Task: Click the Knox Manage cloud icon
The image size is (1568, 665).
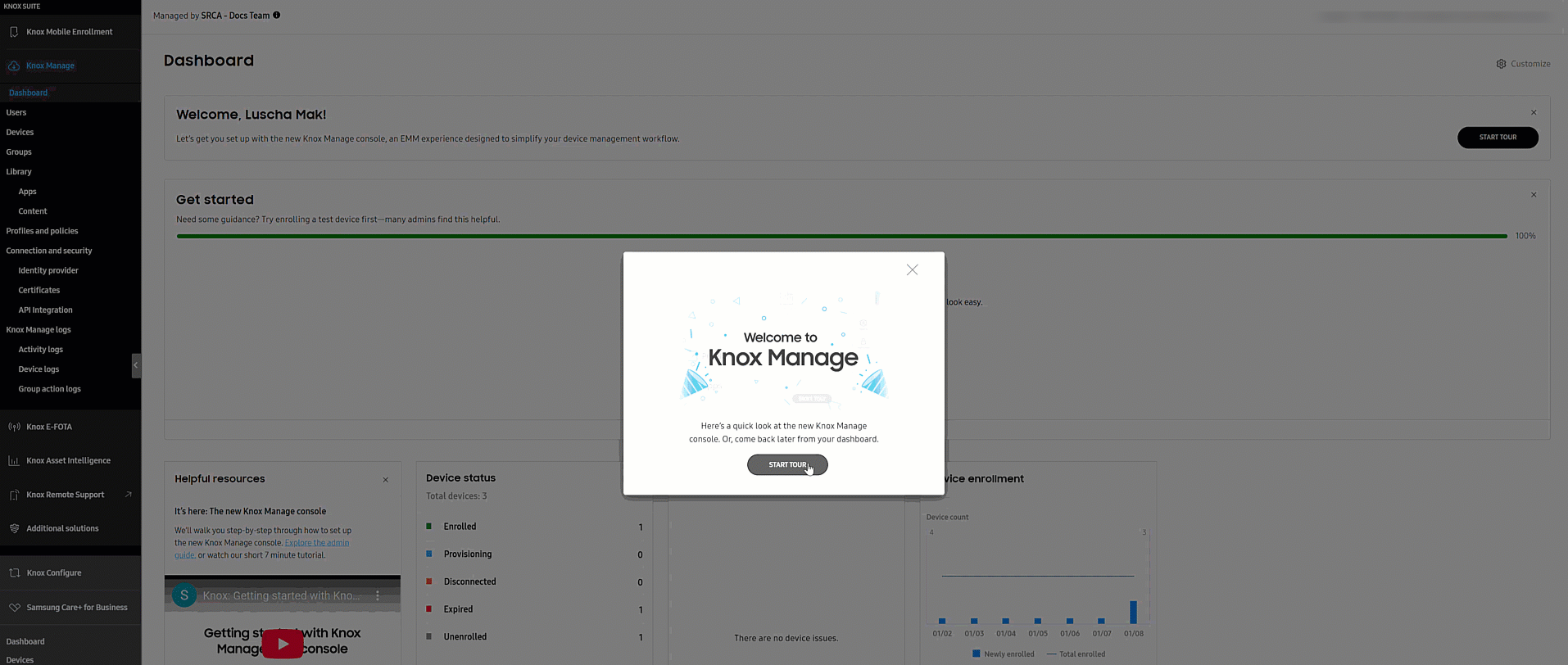Action: coord(14,66)
